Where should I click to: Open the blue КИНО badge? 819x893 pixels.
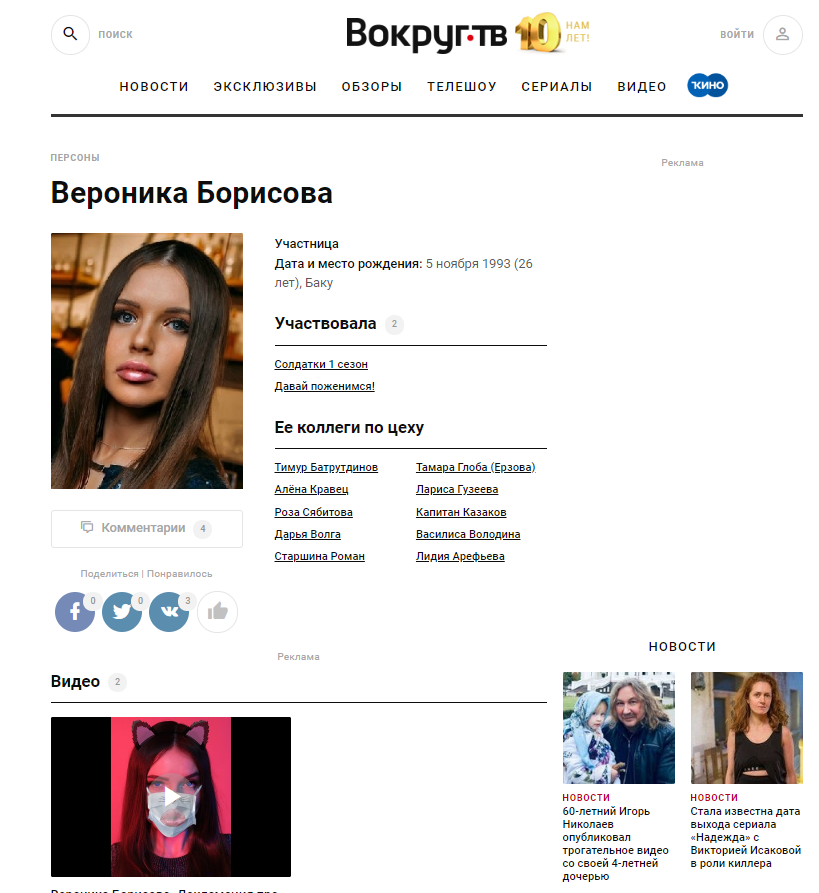pyautogui.click(x=707, y=85)
